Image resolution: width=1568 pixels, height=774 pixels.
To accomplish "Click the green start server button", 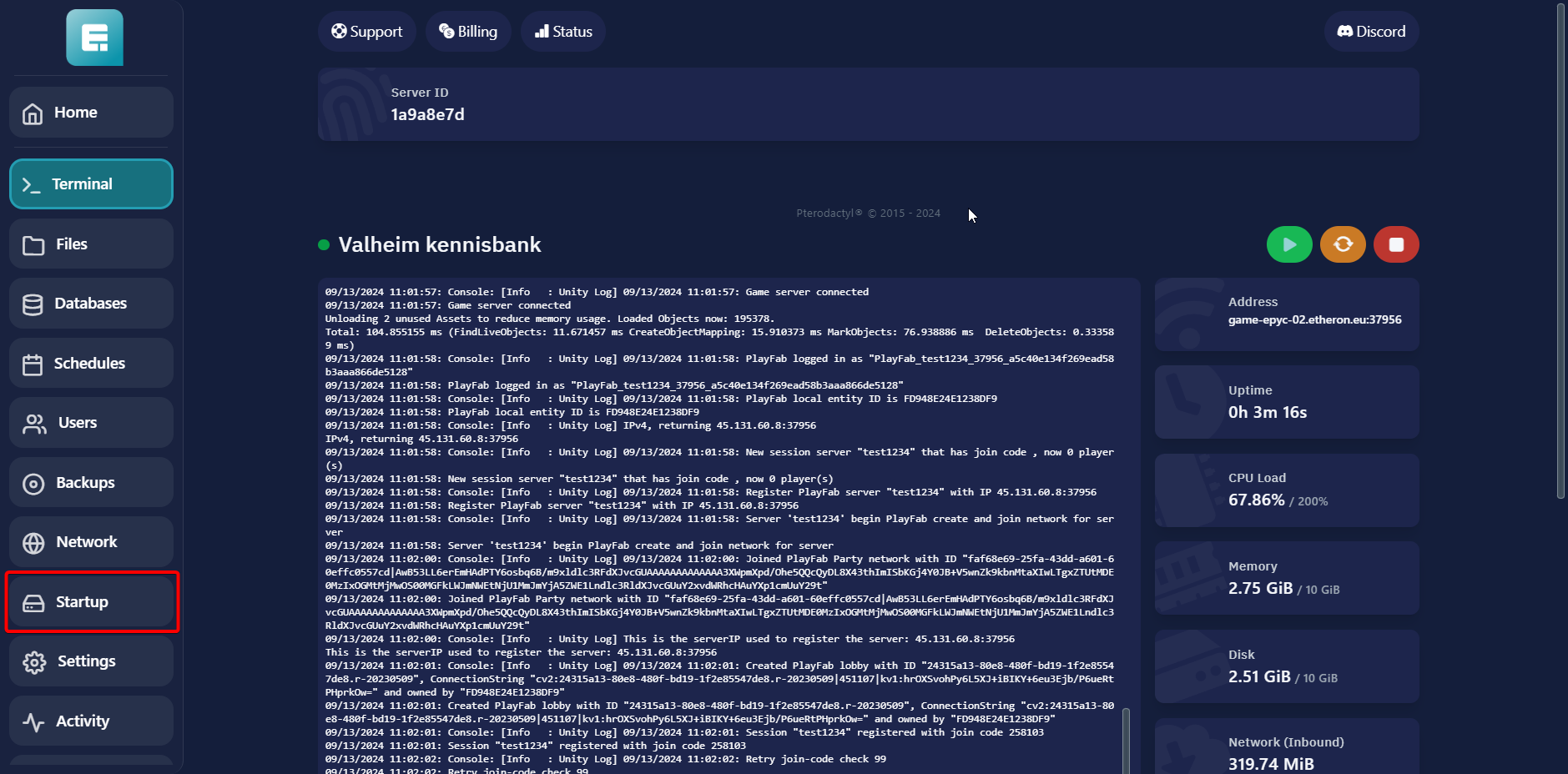I will click(1288, 244).
